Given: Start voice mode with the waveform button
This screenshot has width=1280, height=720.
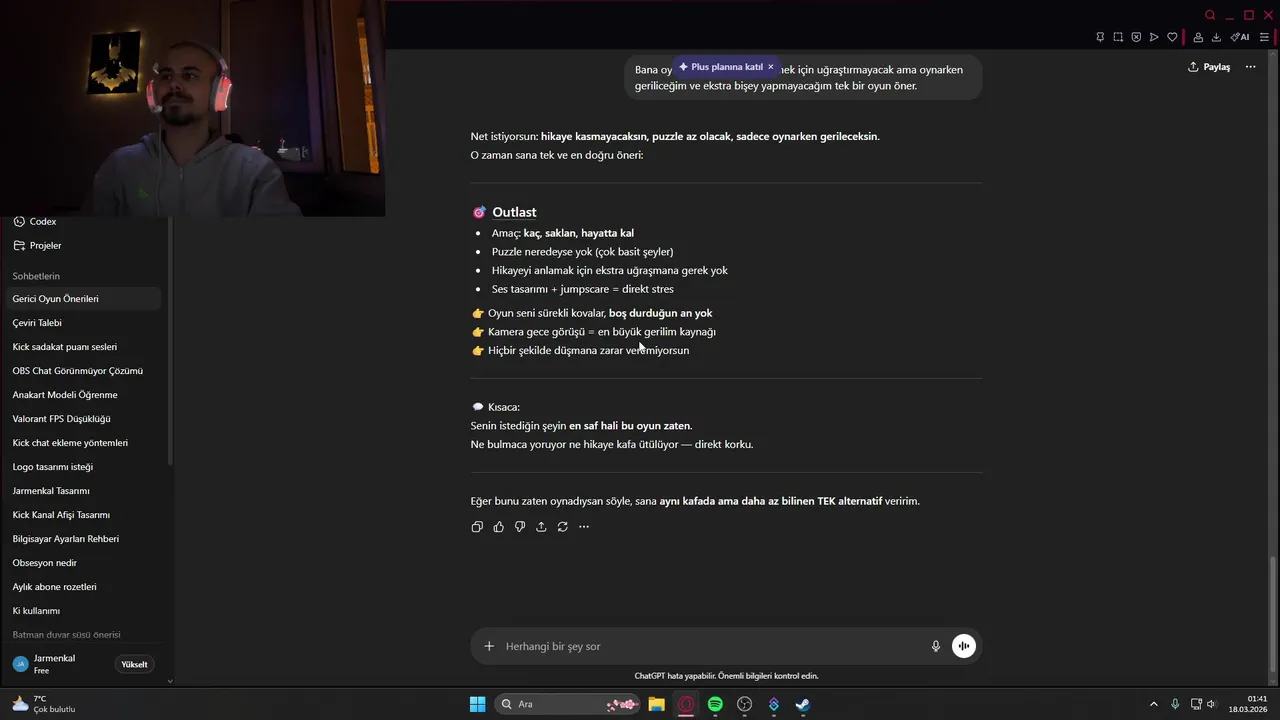Looking at the screenshot, I should pyautogui.click(x=963, y=646).
